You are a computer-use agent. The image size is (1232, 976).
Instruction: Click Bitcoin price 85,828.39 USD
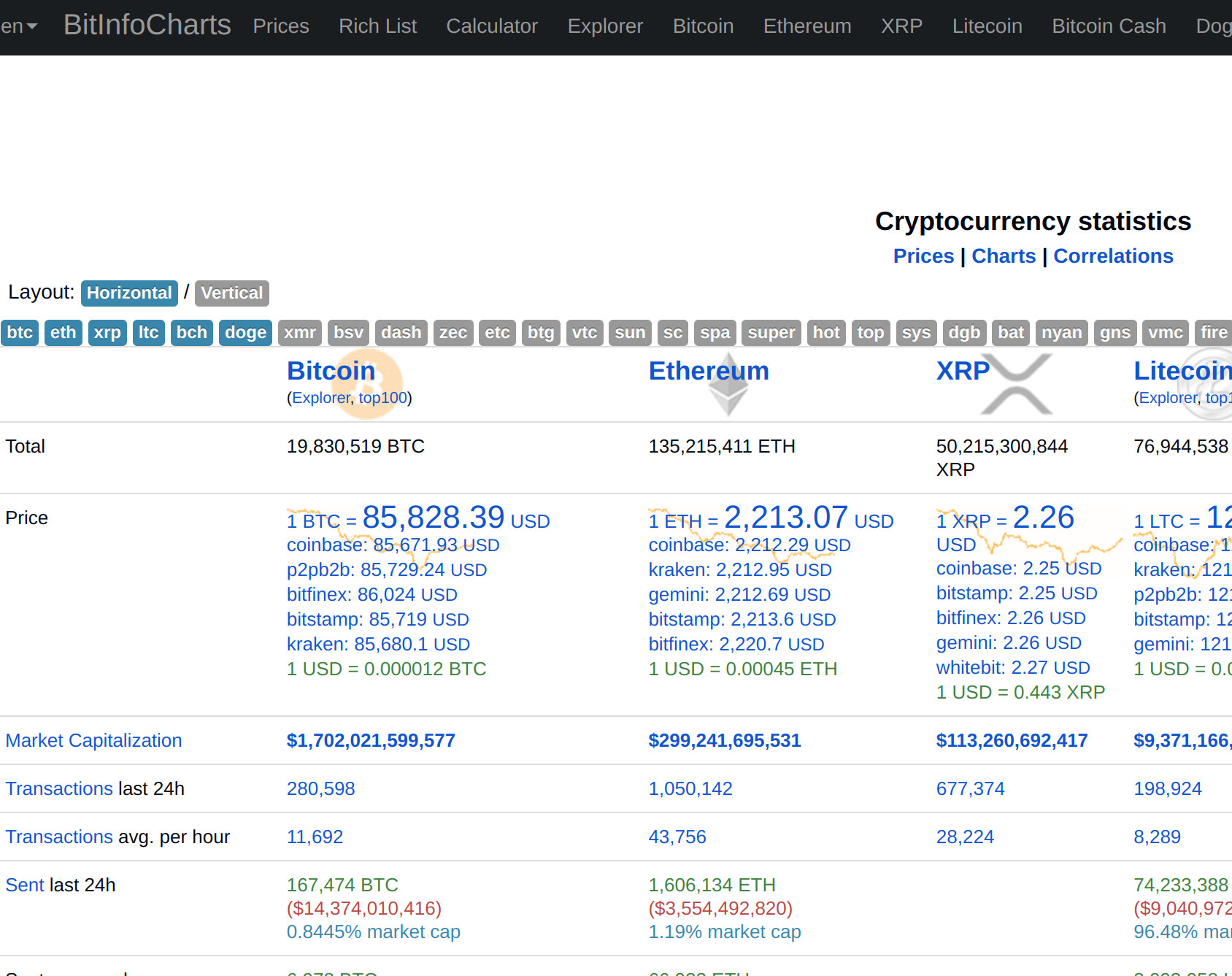tap(418, 518)
